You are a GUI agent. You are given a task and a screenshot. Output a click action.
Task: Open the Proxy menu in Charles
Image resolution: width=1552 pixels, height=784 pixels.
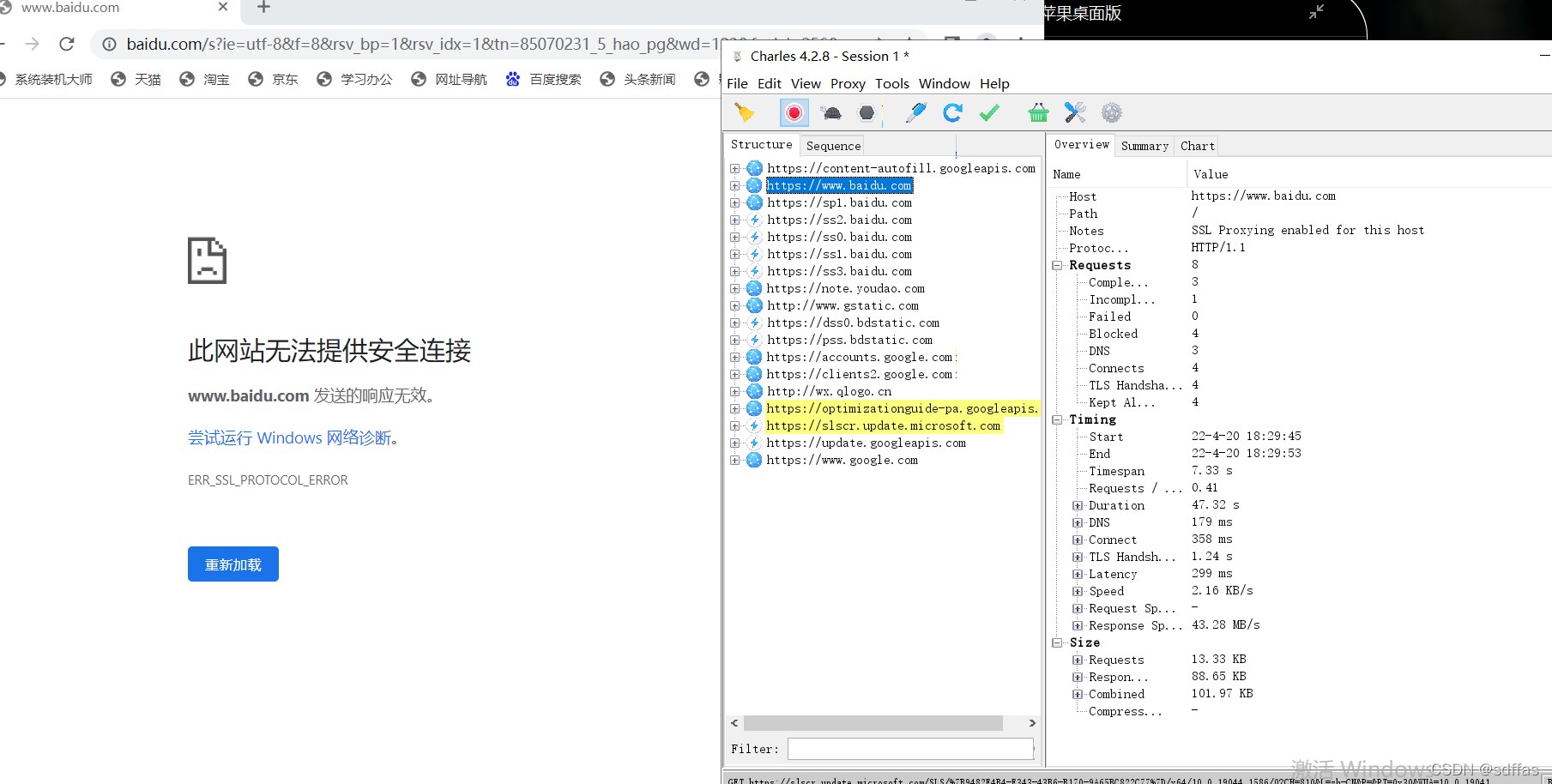848,83
